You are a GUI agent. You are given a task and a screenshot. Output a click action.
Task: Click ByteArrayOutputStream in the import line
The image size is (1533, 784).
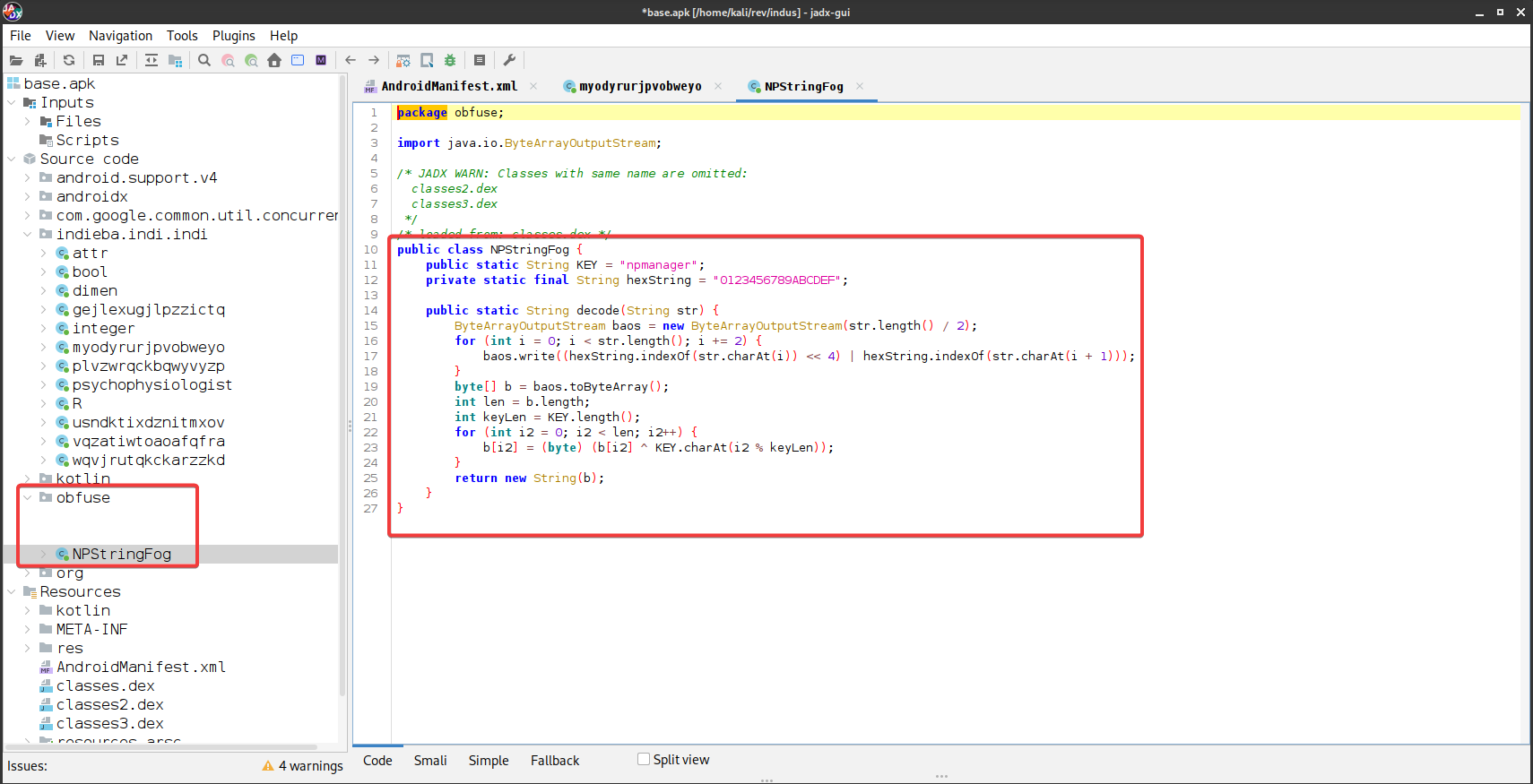click(x=580, y=143)
